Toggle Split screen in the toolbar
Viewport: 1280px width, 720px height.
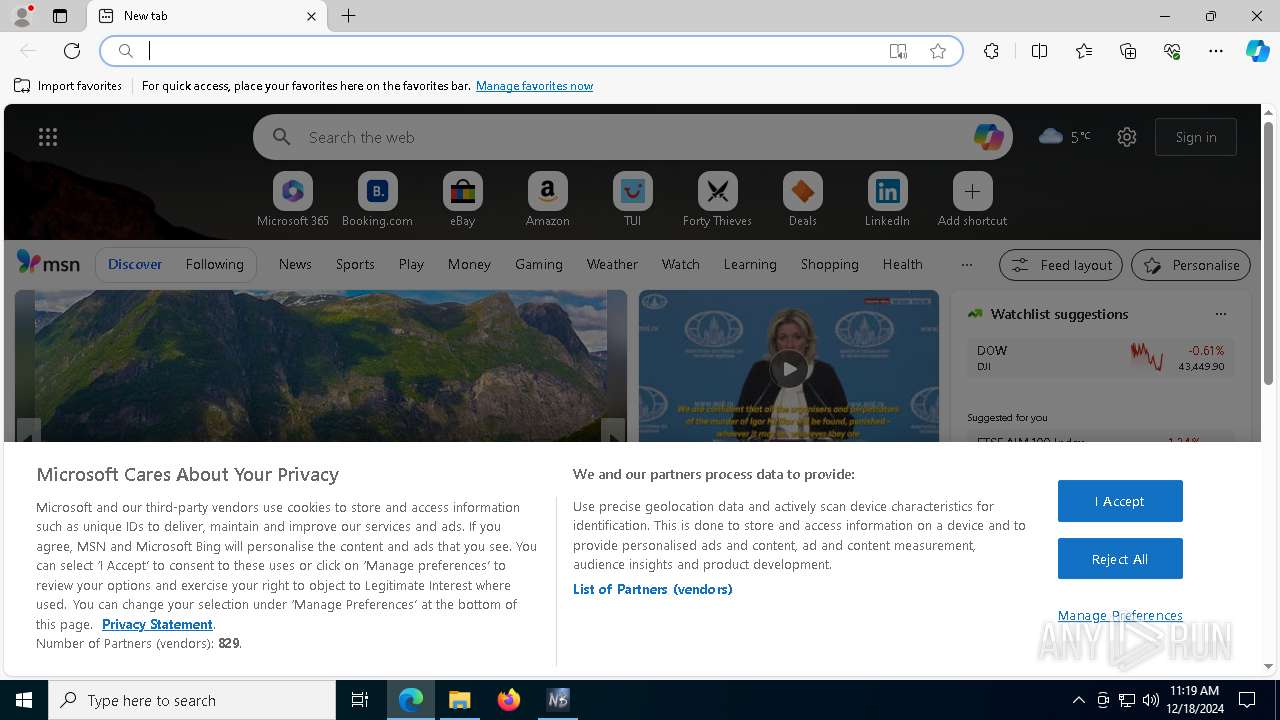pos(1039,51)
